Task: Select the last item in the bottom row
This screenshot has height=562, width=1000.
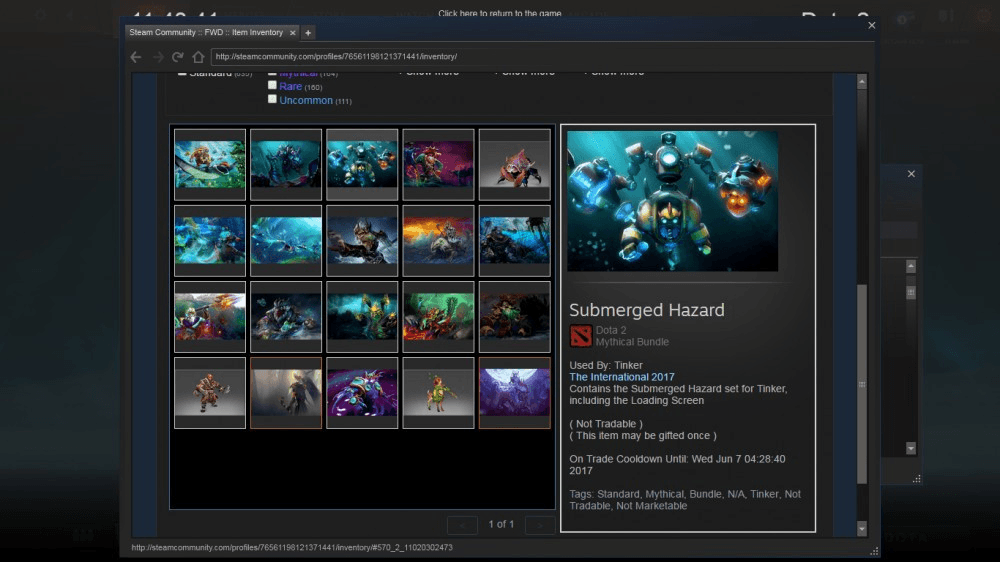Action: tap(515, 393)
